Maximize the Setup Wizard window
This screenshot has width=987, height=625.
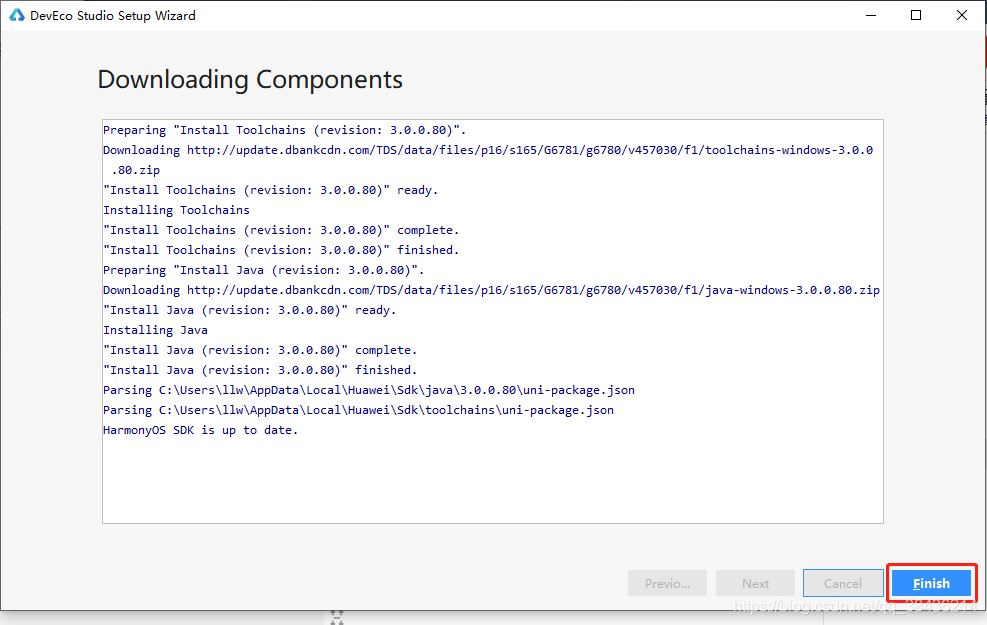click(916, 15)
